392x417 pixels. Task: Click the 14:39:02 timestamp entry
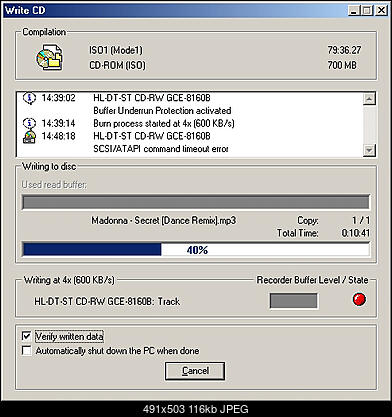click(x=58, y=98)
